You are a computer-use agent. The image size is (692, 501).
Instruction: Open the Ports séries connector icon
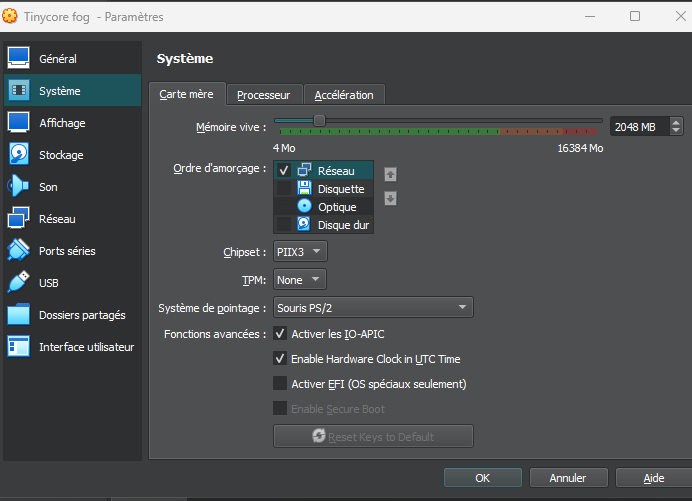pyautogui.click(x=19, y=250)
